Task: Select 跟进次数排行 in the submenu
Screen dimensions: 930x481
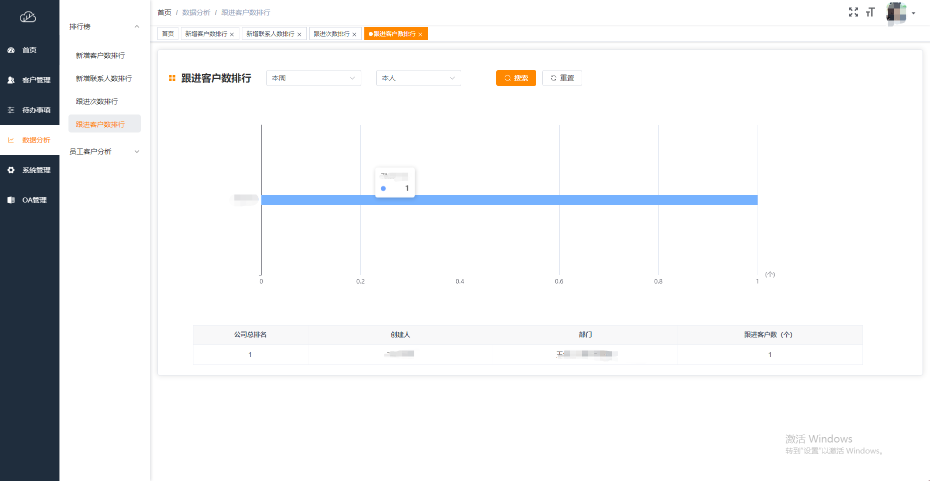Action: click(x=97, y=101)
